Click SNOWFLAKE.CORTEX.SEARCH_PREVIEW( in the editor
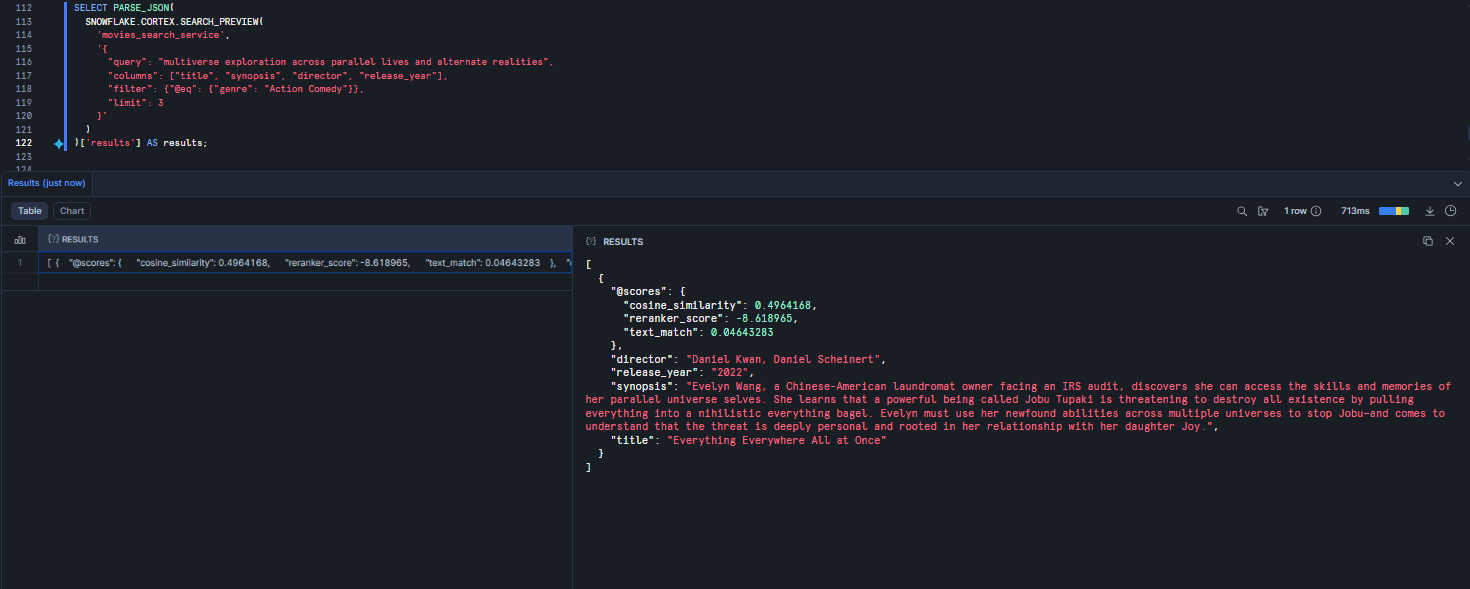 coord(173,21)
